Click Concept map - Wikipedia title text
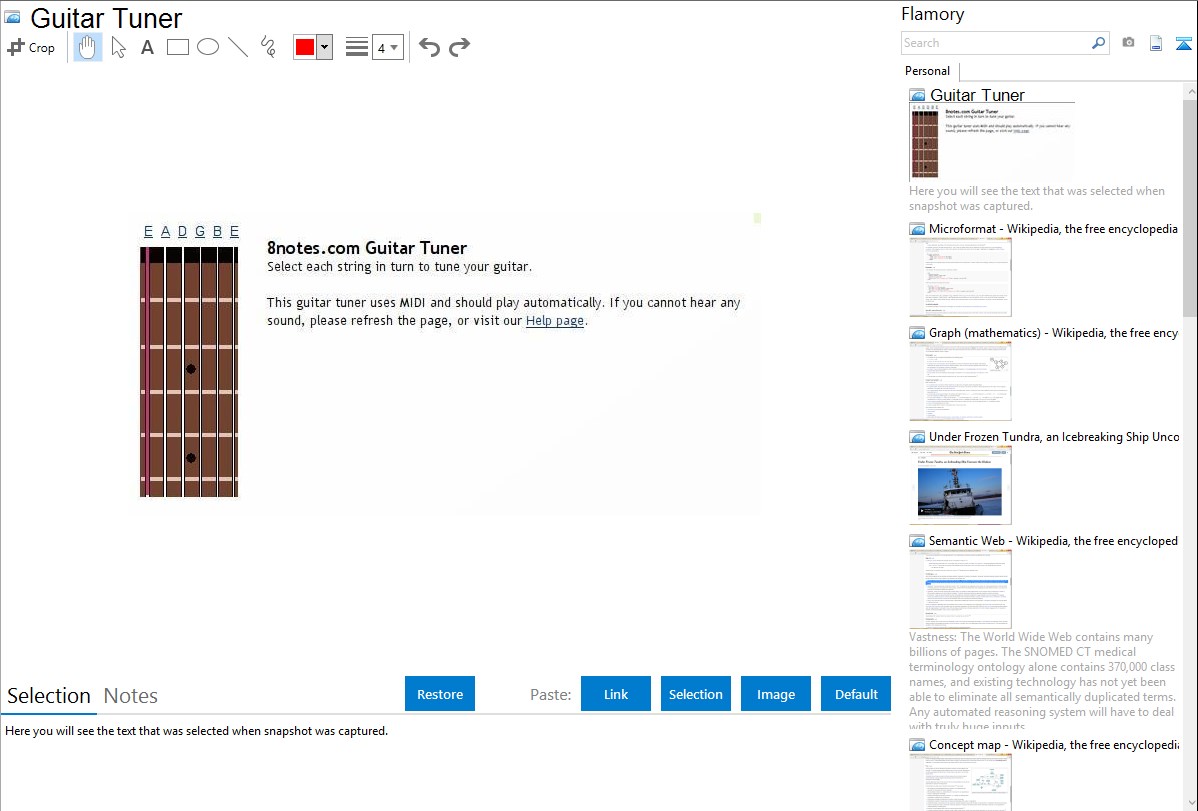 click(x=1053, y=744)
